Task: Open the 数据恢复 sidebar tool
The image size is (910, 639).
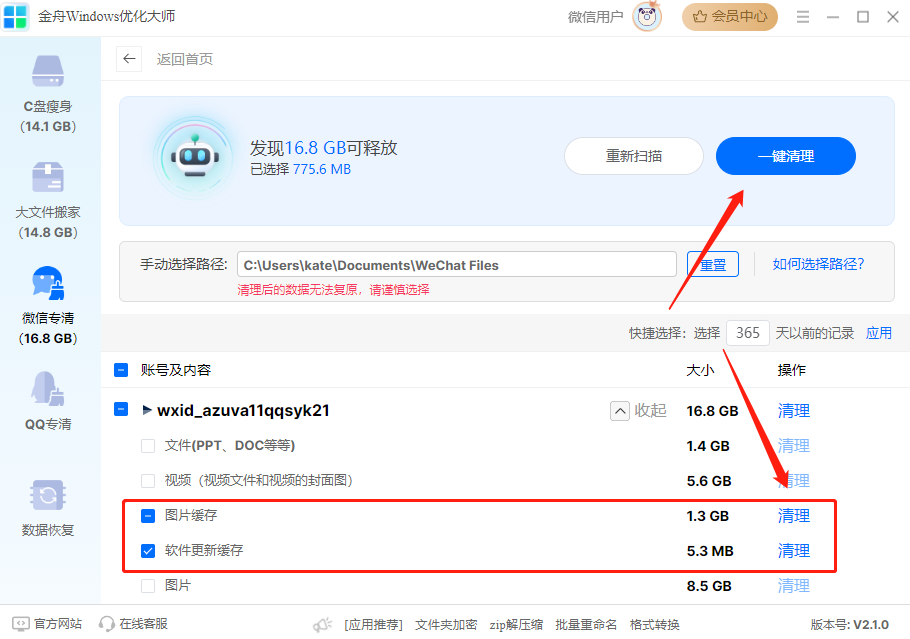Action: coord(49,507)
